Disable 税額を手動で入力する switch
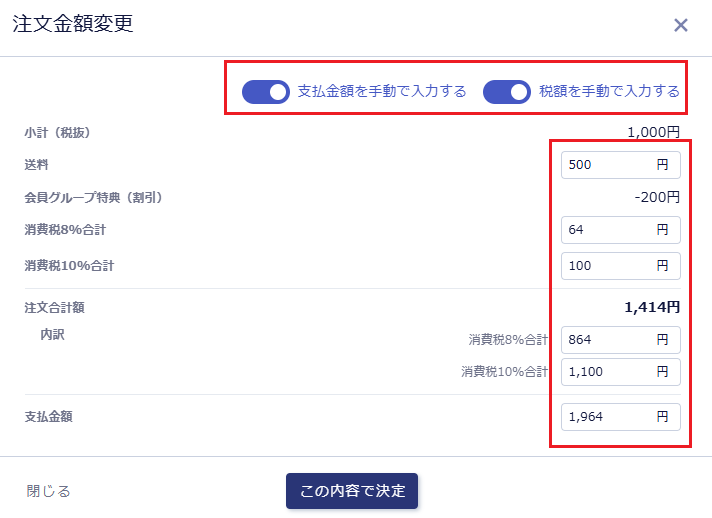The height and width of the screenshot is (518, 712). tap(506, 92)
